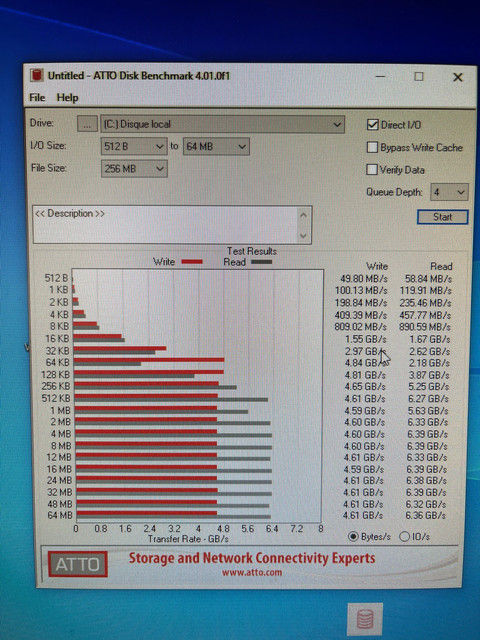Click the Read column header
Viewport: 480px width, 640px height.
[441, 267]
